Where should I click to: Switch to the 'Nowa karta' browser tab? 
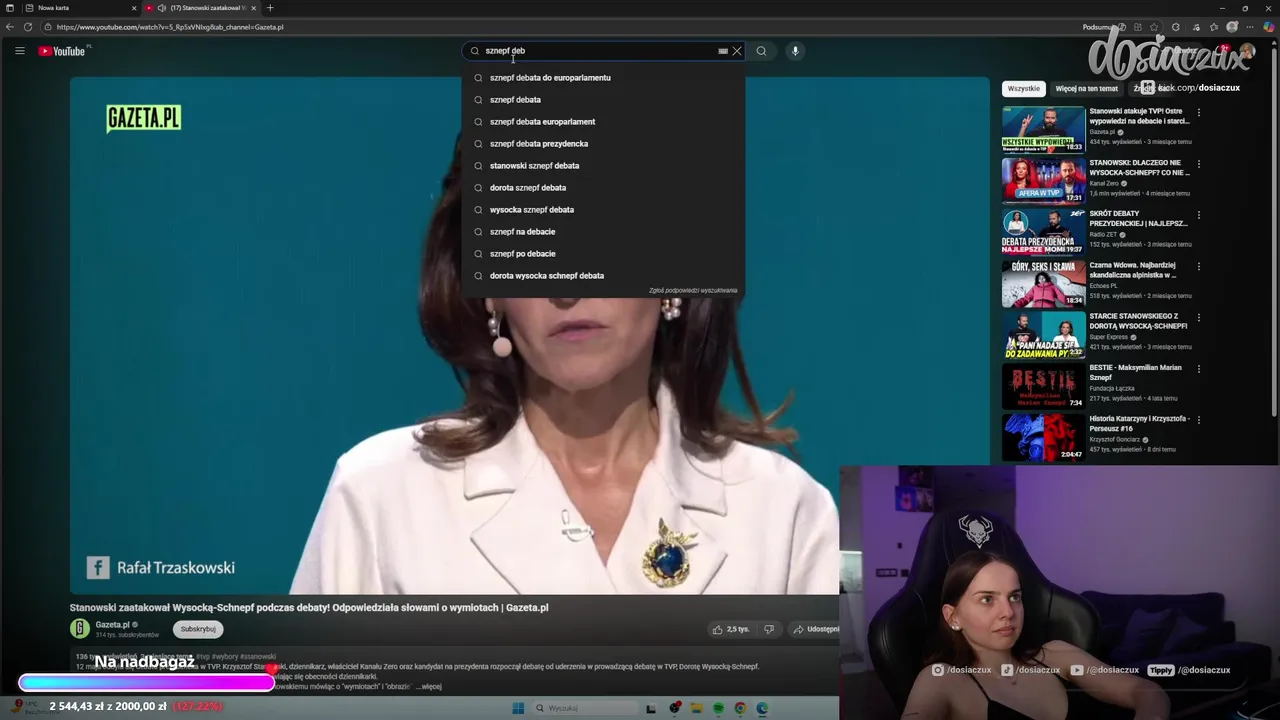tap(82, 8)
